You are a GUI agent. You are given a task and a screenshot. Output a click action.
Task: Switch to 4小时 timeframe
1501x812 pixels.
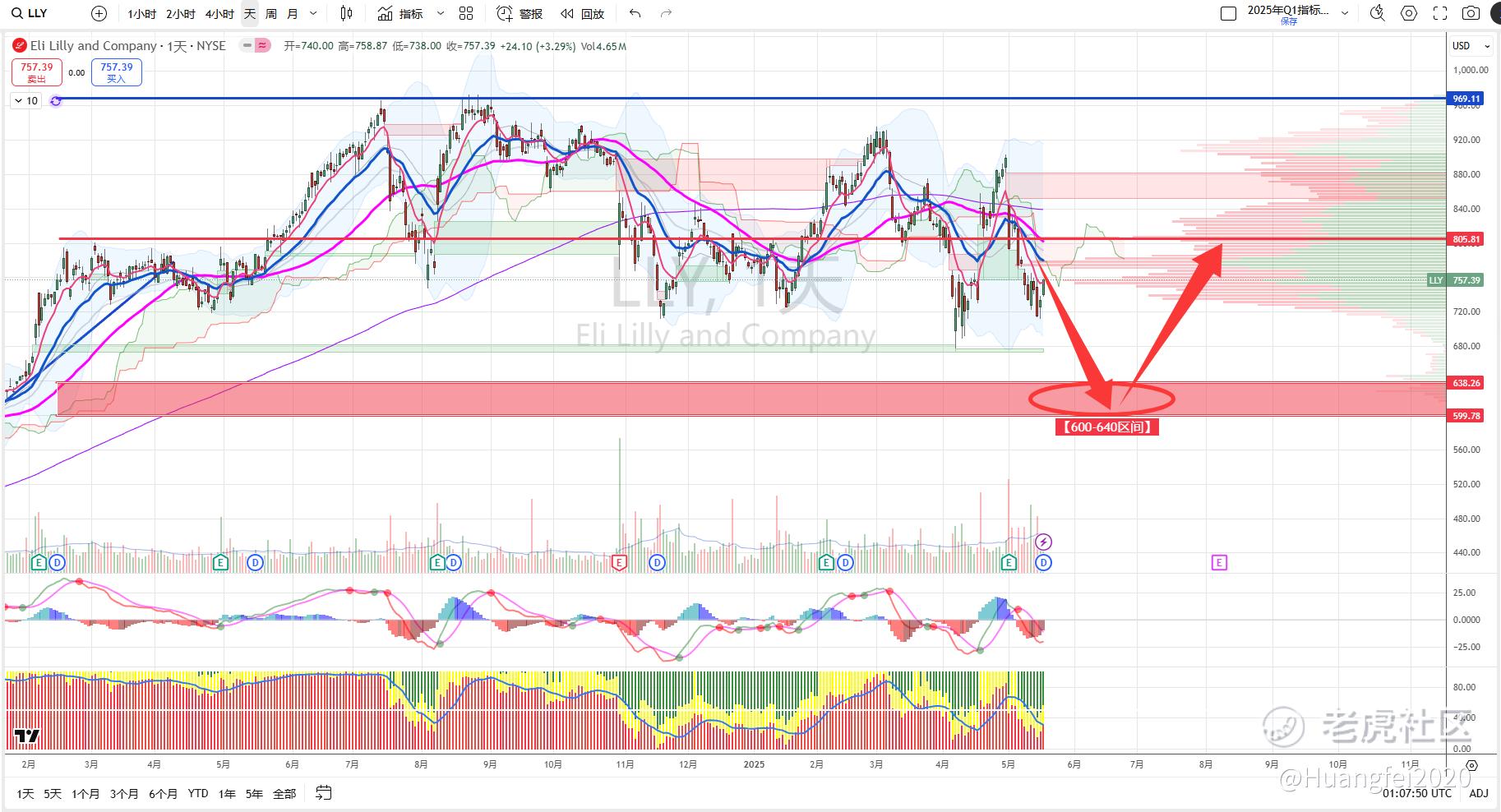pyautogui.click(x=219, y=14)
